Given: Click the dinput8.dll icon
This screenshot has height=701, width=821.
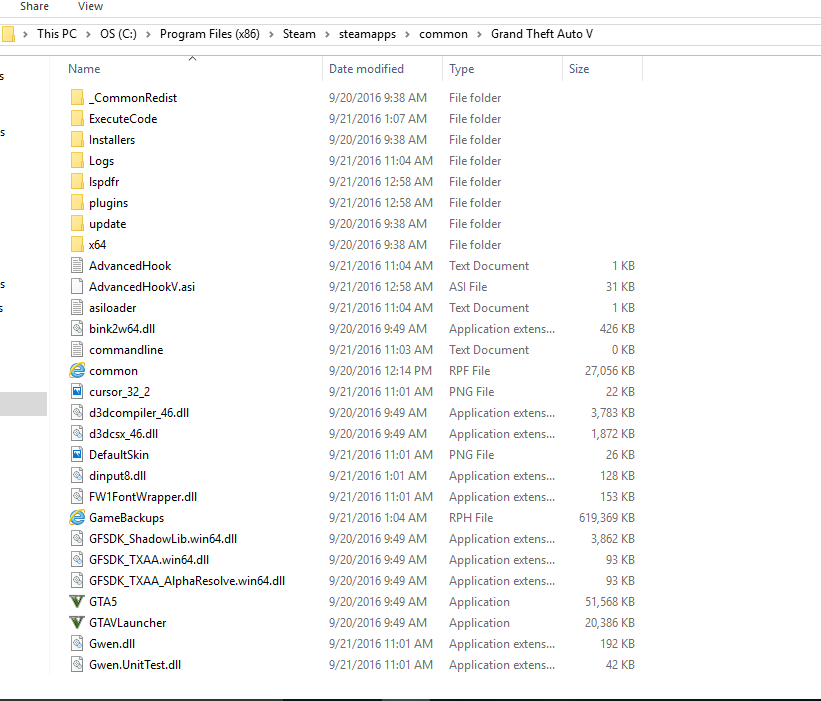Looking at the screenshot, I should tap(77, 475).
